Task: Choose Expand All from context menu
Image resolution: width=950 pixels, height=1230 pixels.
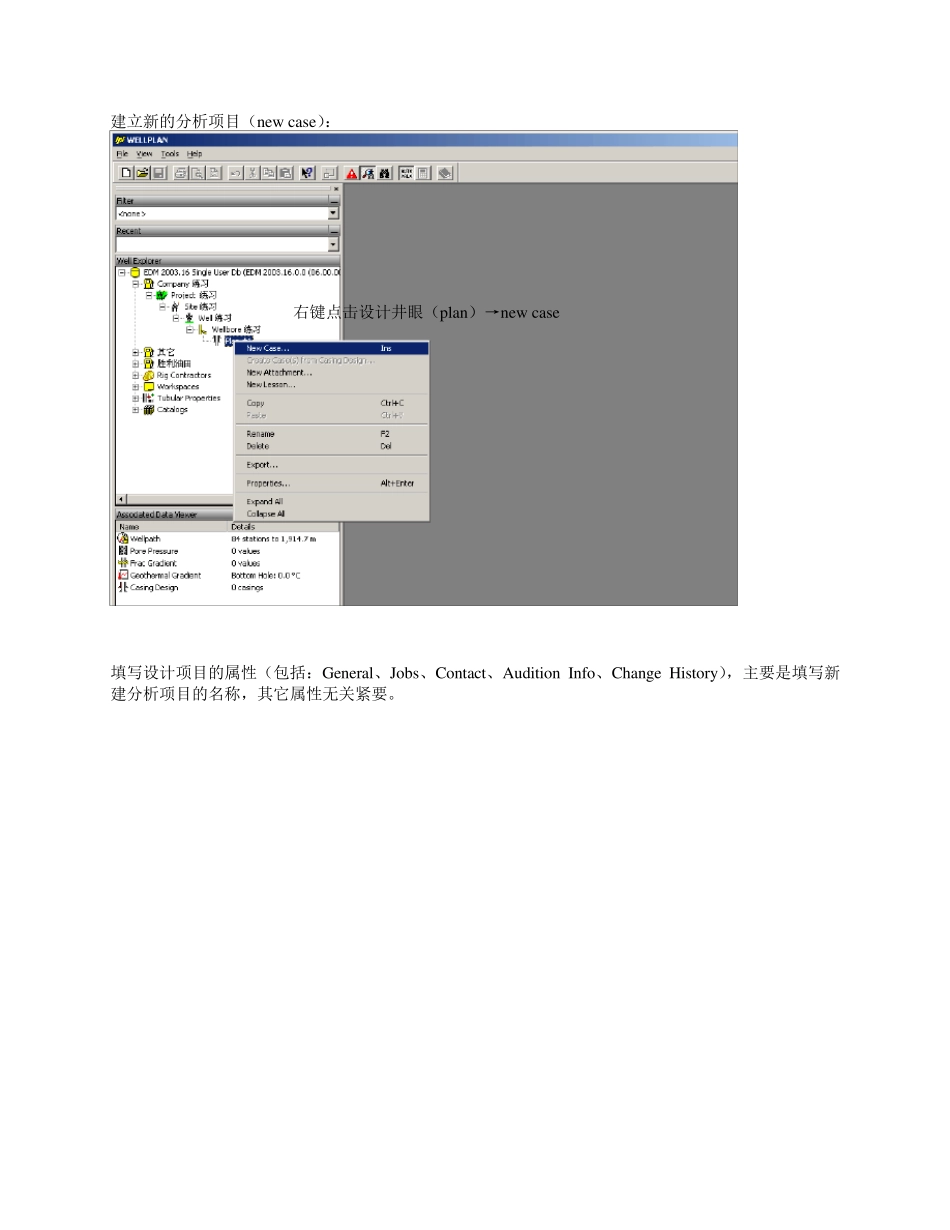Action: click(x=331, y=502)
